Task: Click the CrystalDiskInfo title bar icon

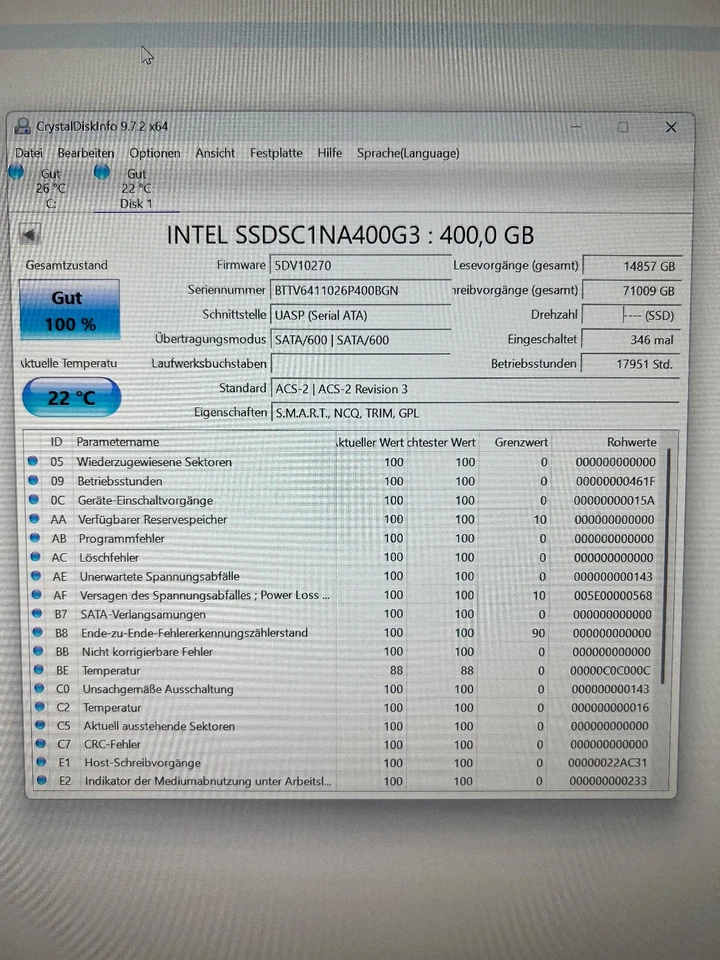Action: pos(23,126)
